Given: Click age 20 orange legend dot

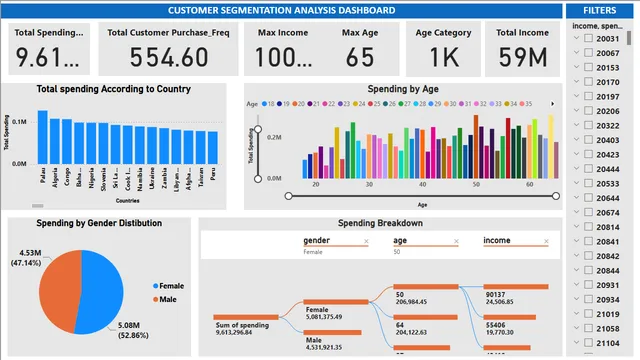Looking at the screenshot, I should (x=295, y=104).
